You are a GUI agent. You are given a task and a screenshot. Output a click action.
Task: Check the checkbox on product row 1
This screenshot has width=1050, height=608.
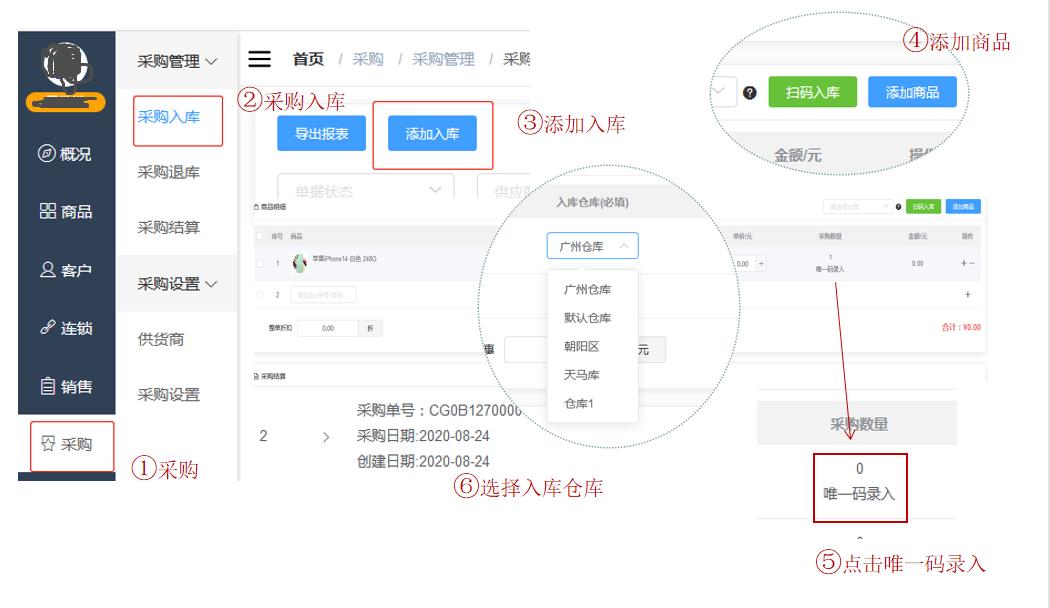pyautogui.click(x=258, y=261)
